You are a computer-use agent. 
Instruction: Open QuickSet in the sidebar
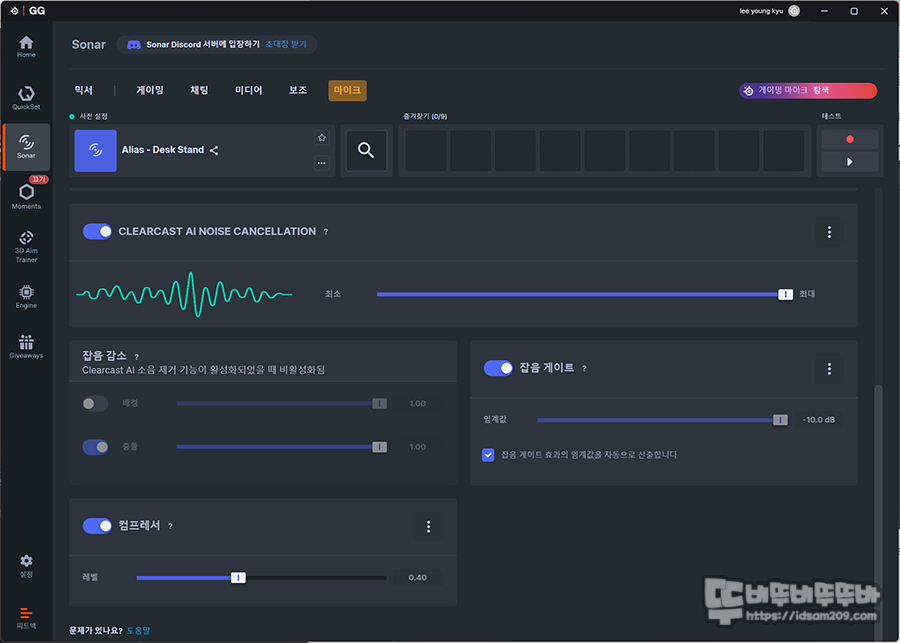point(26,98)
